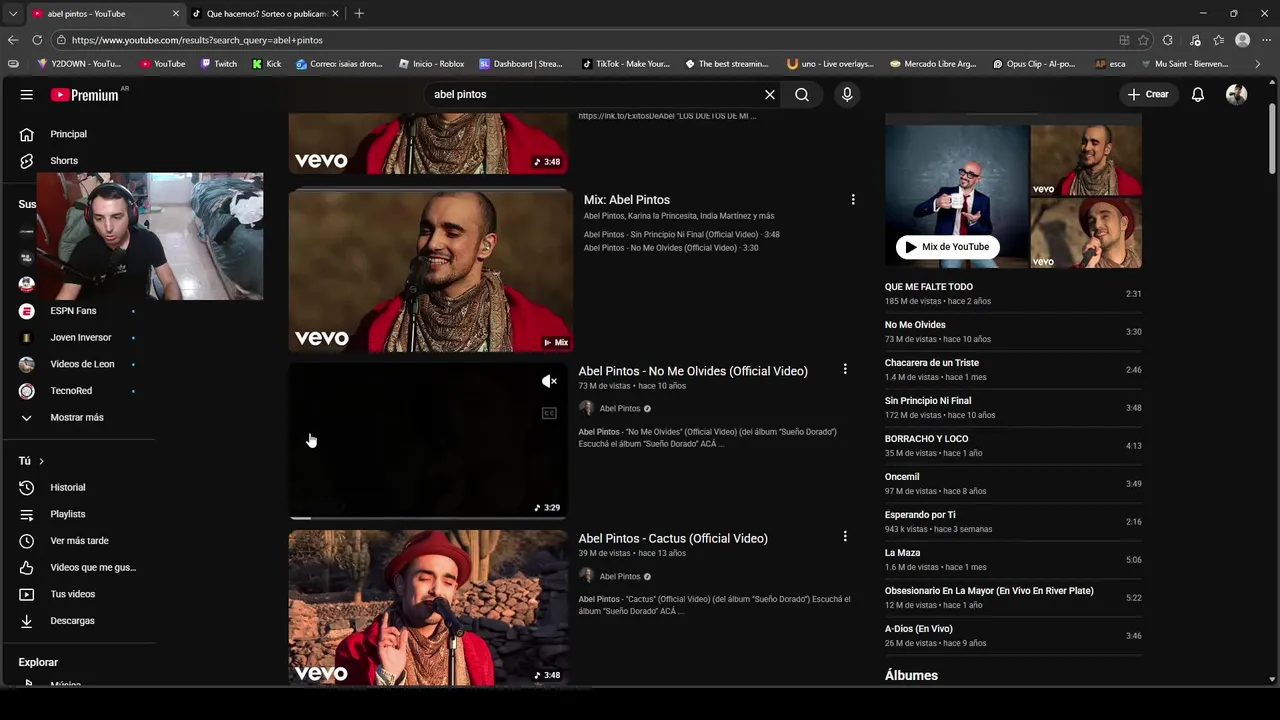Open the account avatar menu
The width and height of the screenshot is (1280, 720).
pos(1237,94)
